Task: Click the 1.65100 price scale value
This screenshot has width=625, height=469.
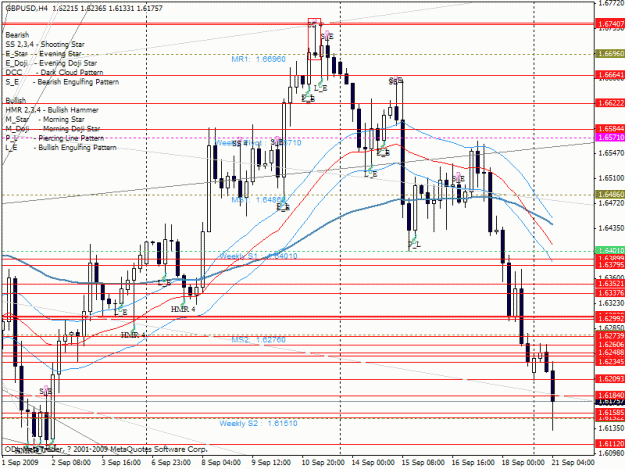Action: pos(611,178)
